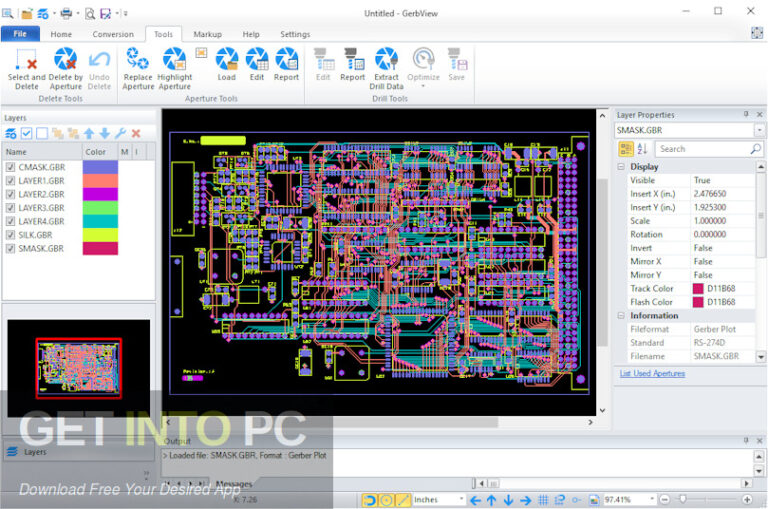Sort Layer Properties alphabetically
Viewport: 768px width, 509px height.
pyautogui.click(x=642, y=148)
